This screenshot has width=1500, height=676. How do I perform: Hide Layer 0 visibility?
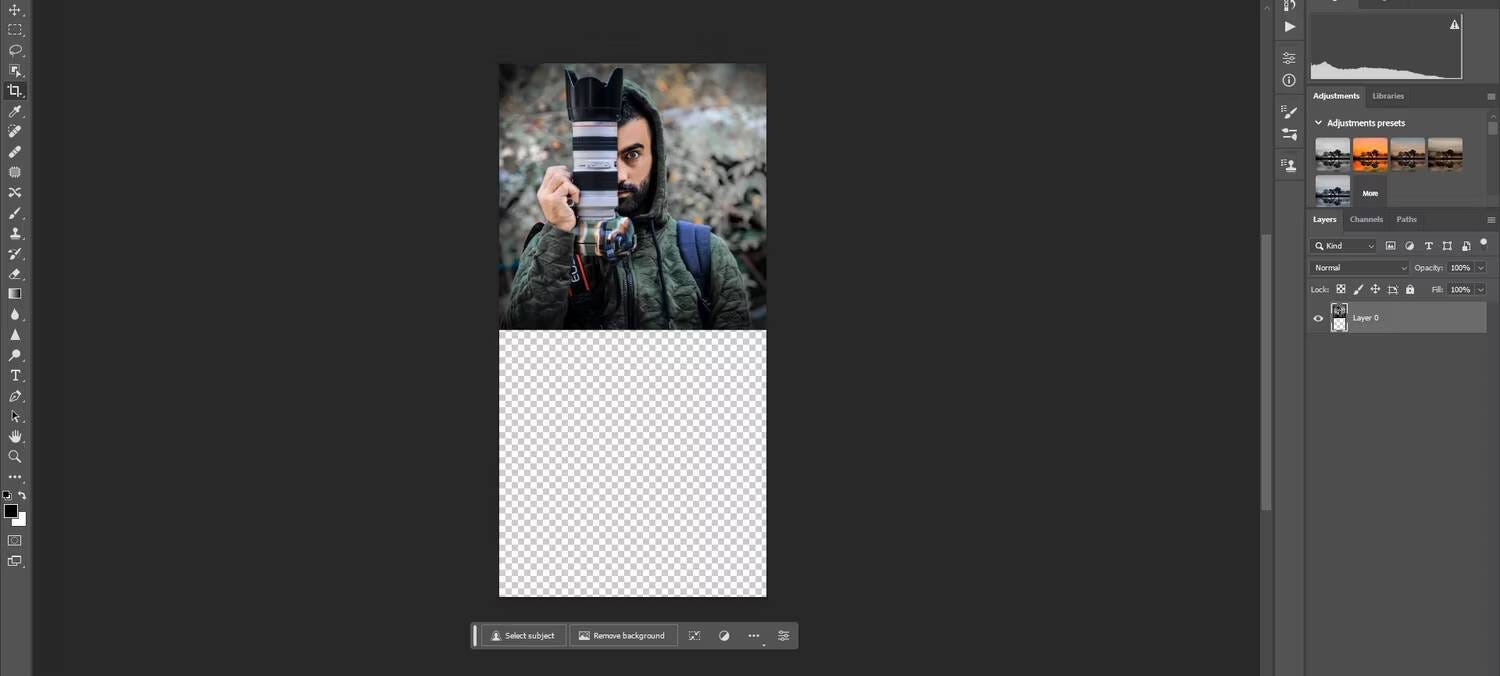pos(1318,318)
